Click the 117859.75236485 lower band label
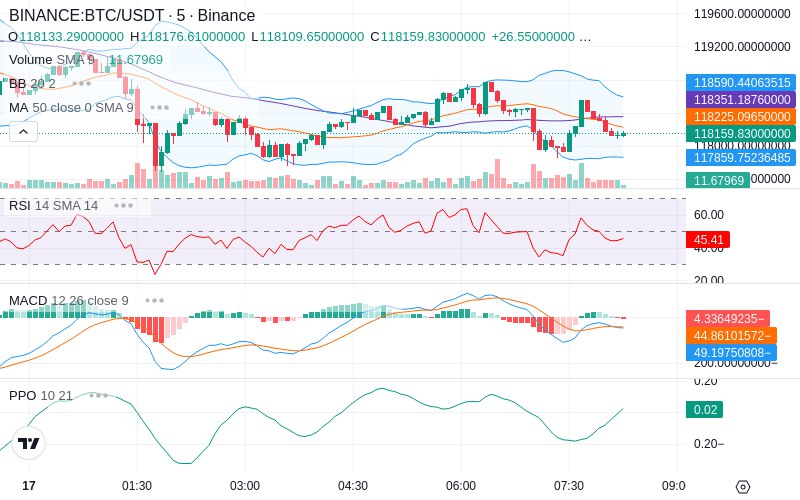Screen dimensions: 800x500 click(741, 158)
